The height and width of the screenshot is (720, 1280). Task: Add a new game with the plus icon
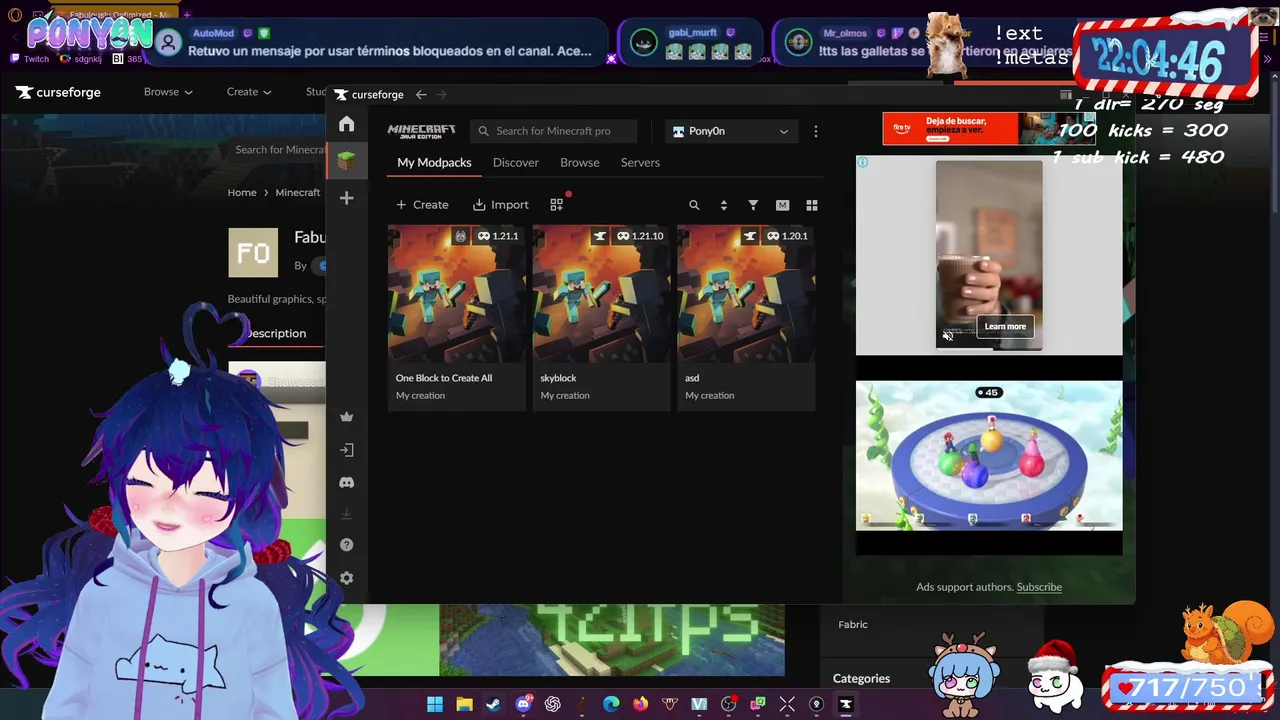pyautogui.click(x=346, y=198)
